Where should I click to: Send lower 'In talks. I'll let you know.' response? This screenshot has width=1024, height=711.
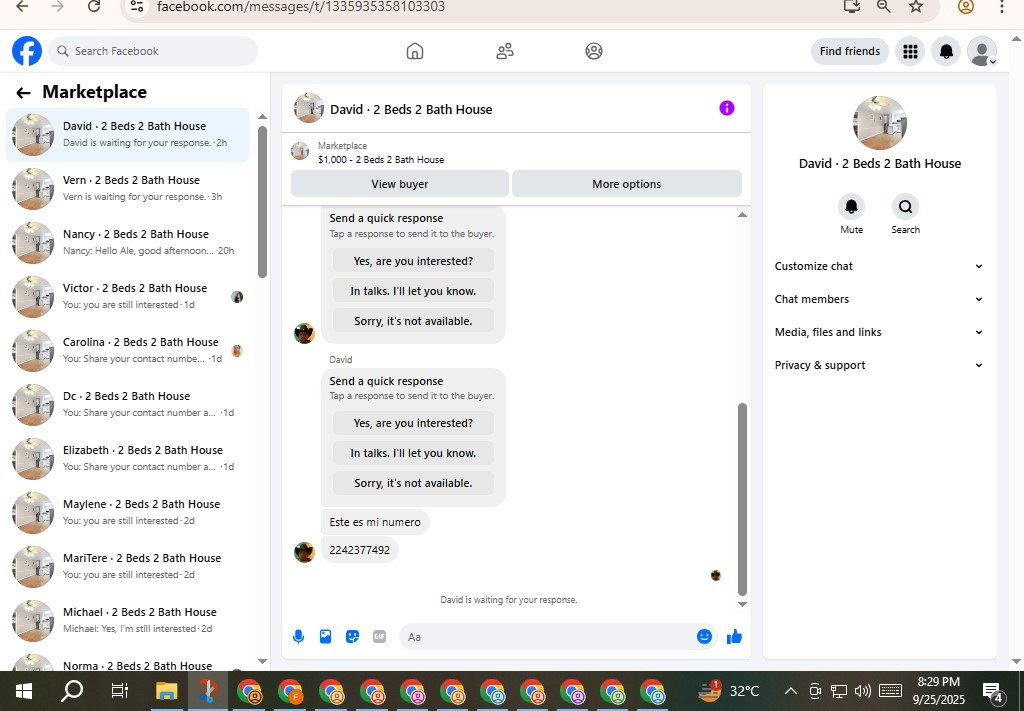pyautogui.click(x=413, y=453)
